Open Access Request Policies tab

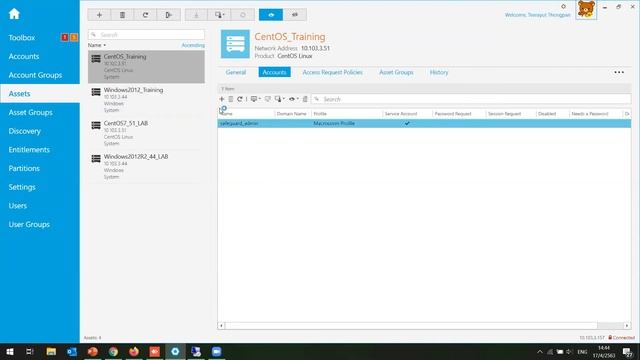point(333,72)
